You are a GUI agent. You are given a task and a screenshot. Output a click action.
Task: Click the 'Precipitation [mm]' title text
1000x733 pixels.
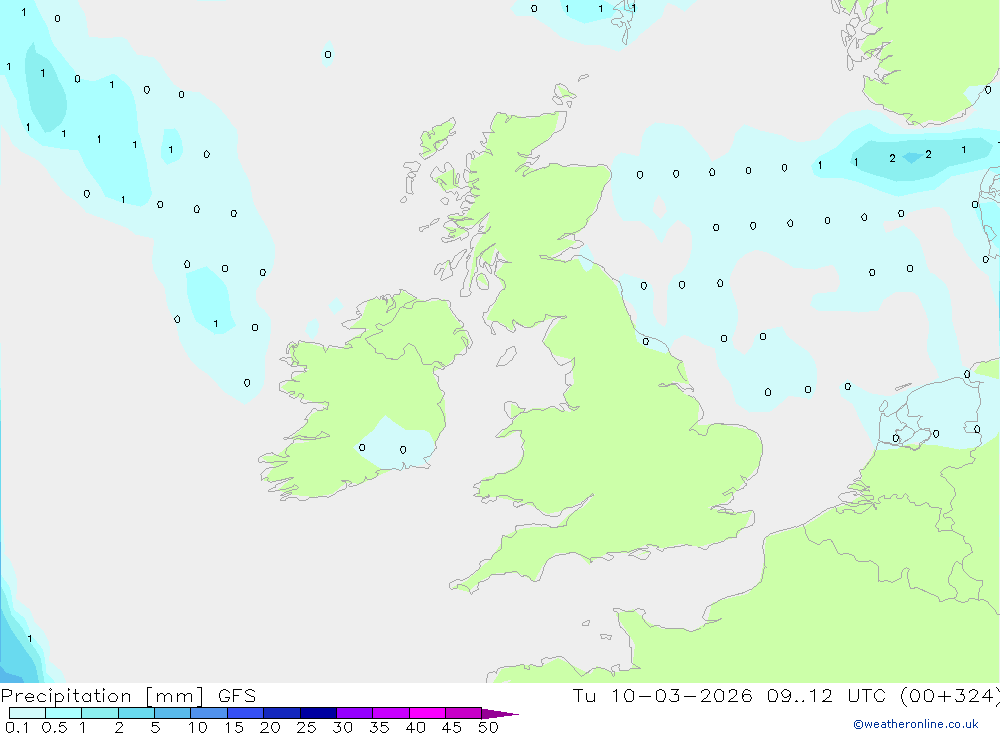pos(102,696)
